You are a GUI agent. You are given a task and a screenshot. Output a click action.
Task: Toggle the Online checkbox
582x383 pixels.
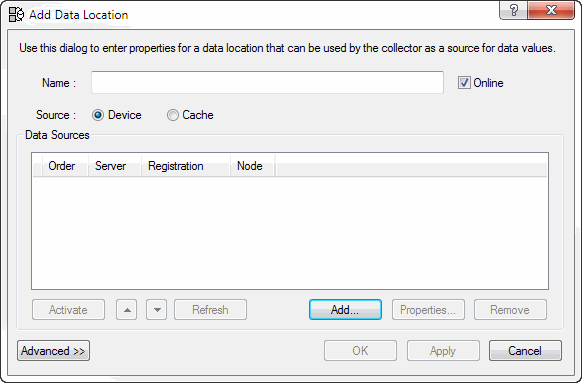(464, 82)
